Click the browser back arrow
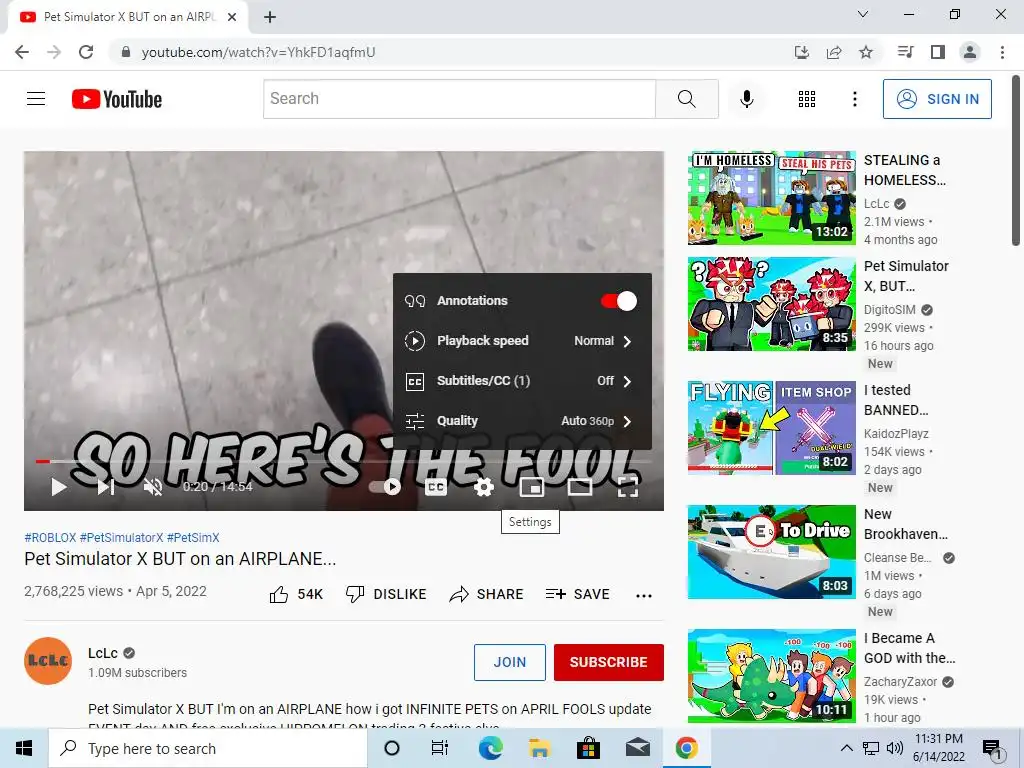Screen dimensions: 1024x768 coord(22,52)
